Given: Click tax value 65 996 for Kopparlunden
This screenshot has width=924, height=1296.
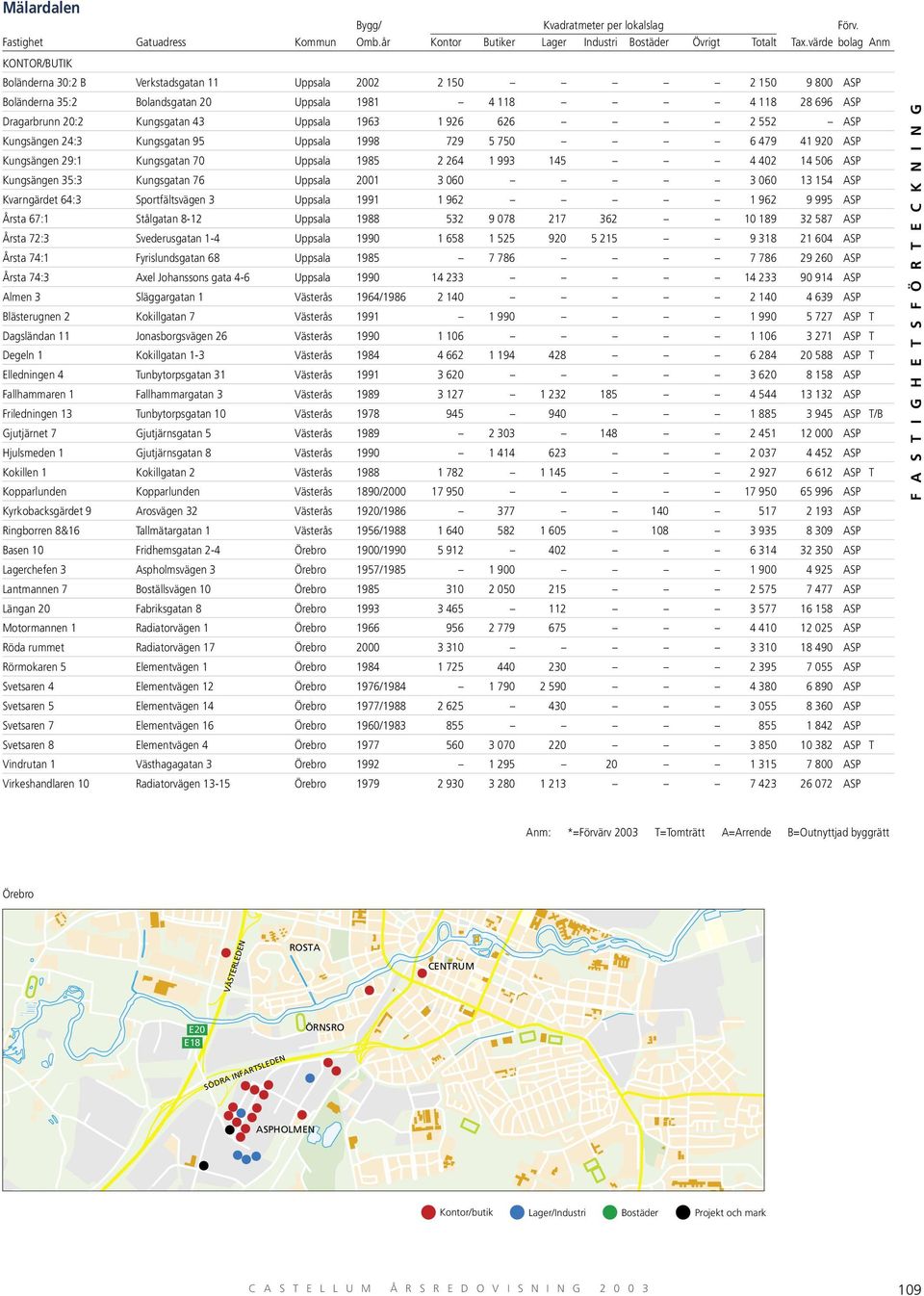Looking at the screenshot, I should tap(816, 492).
